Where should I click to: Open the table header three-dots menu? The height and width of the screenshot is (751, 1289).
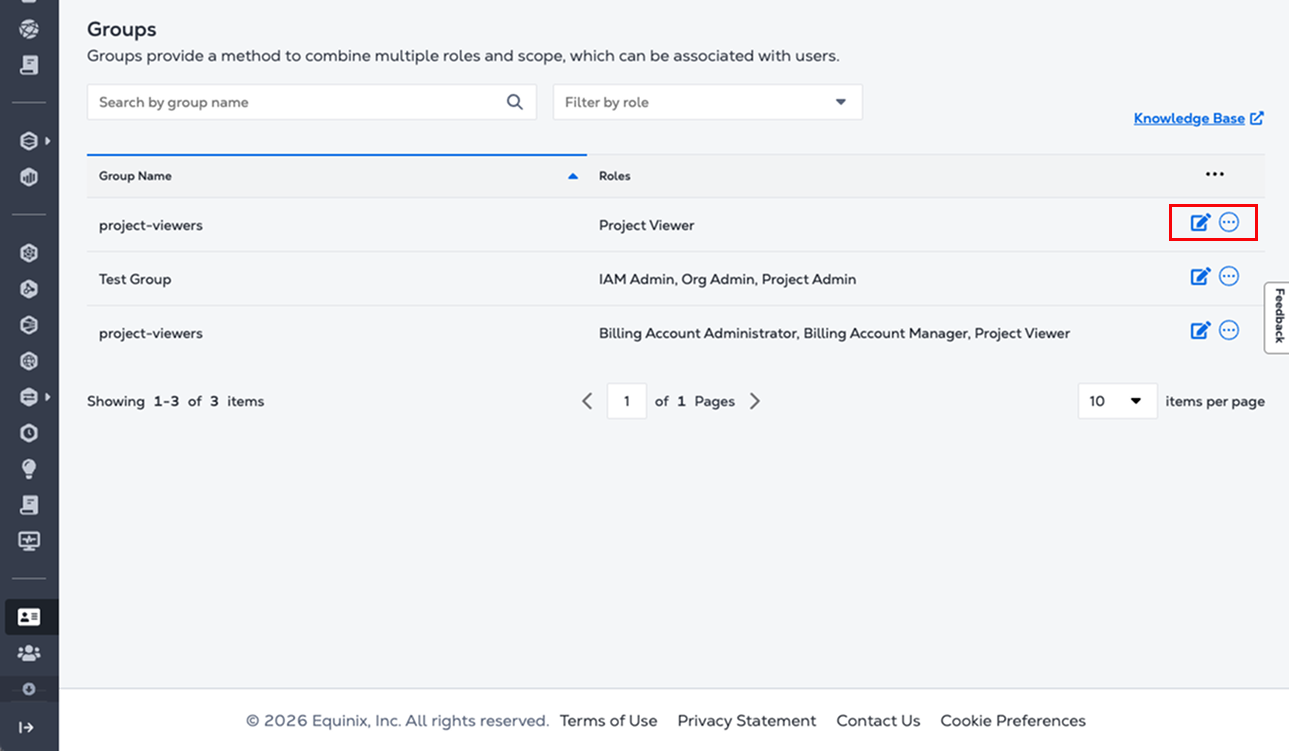pyautogui.click(x=1214, y=175)
